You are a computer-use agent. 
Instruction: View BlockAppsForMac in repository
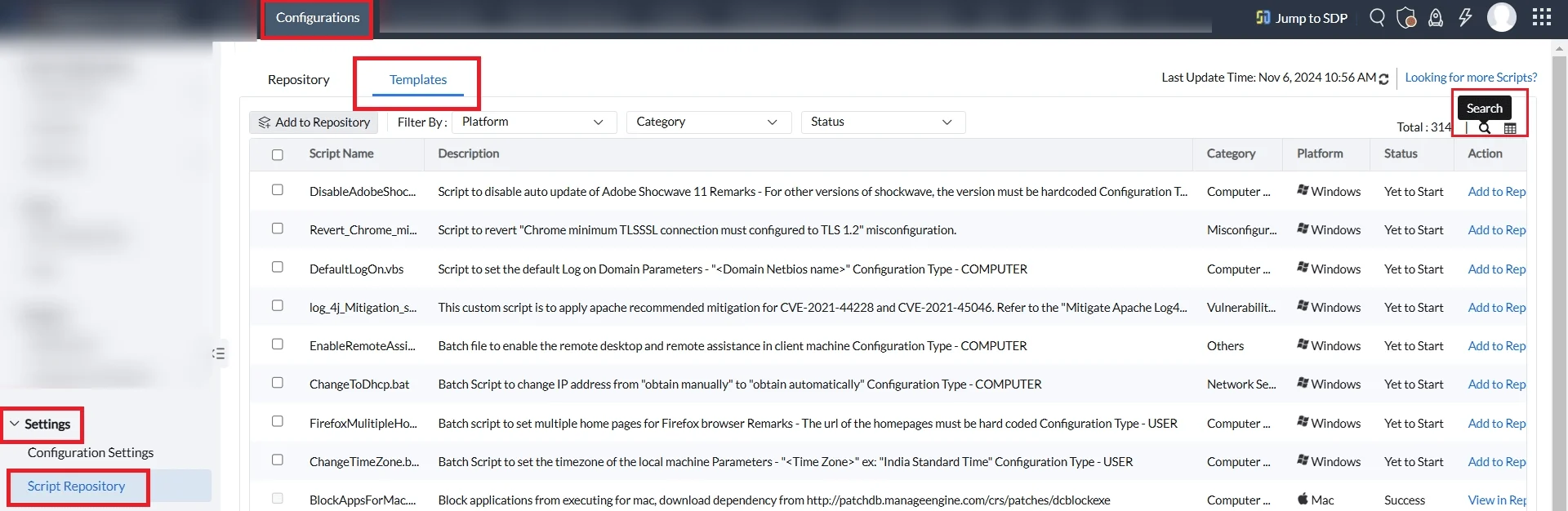click(x=1496, y=500)
